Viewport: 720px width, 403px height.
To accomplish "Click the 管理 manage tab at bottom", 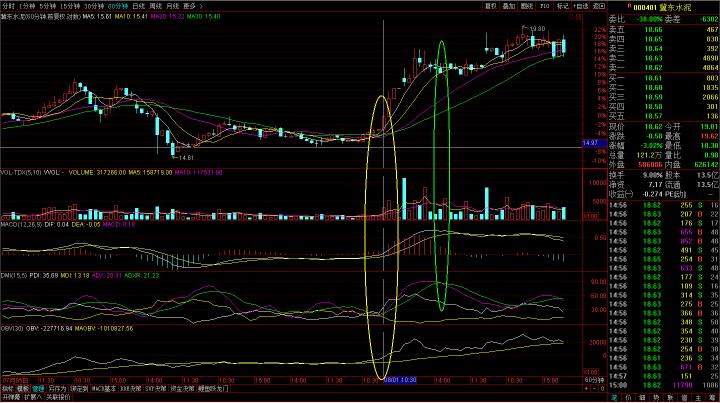I will (x=38, y=389).
